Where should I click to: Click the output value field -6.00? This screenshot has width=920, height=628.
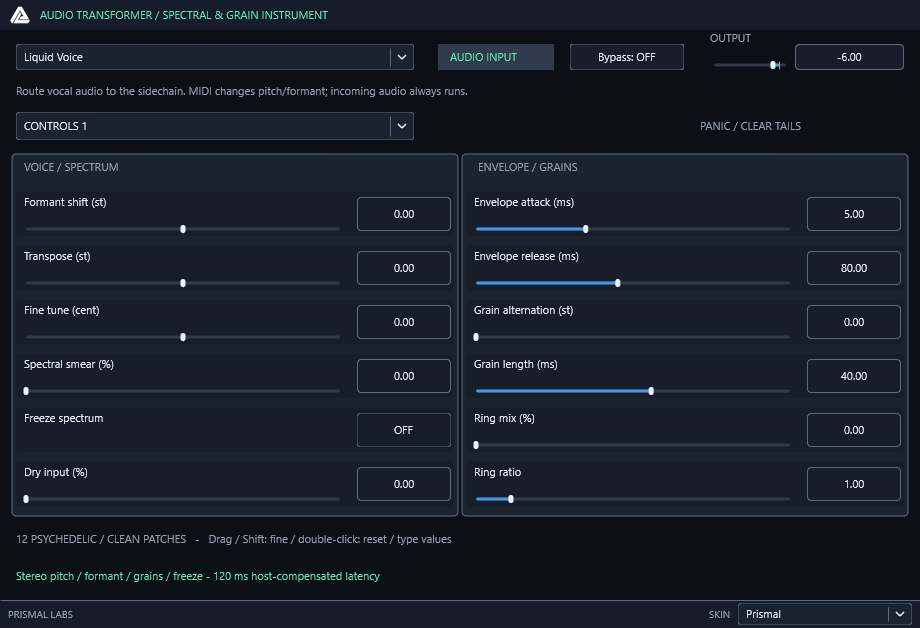pos(849,57)
